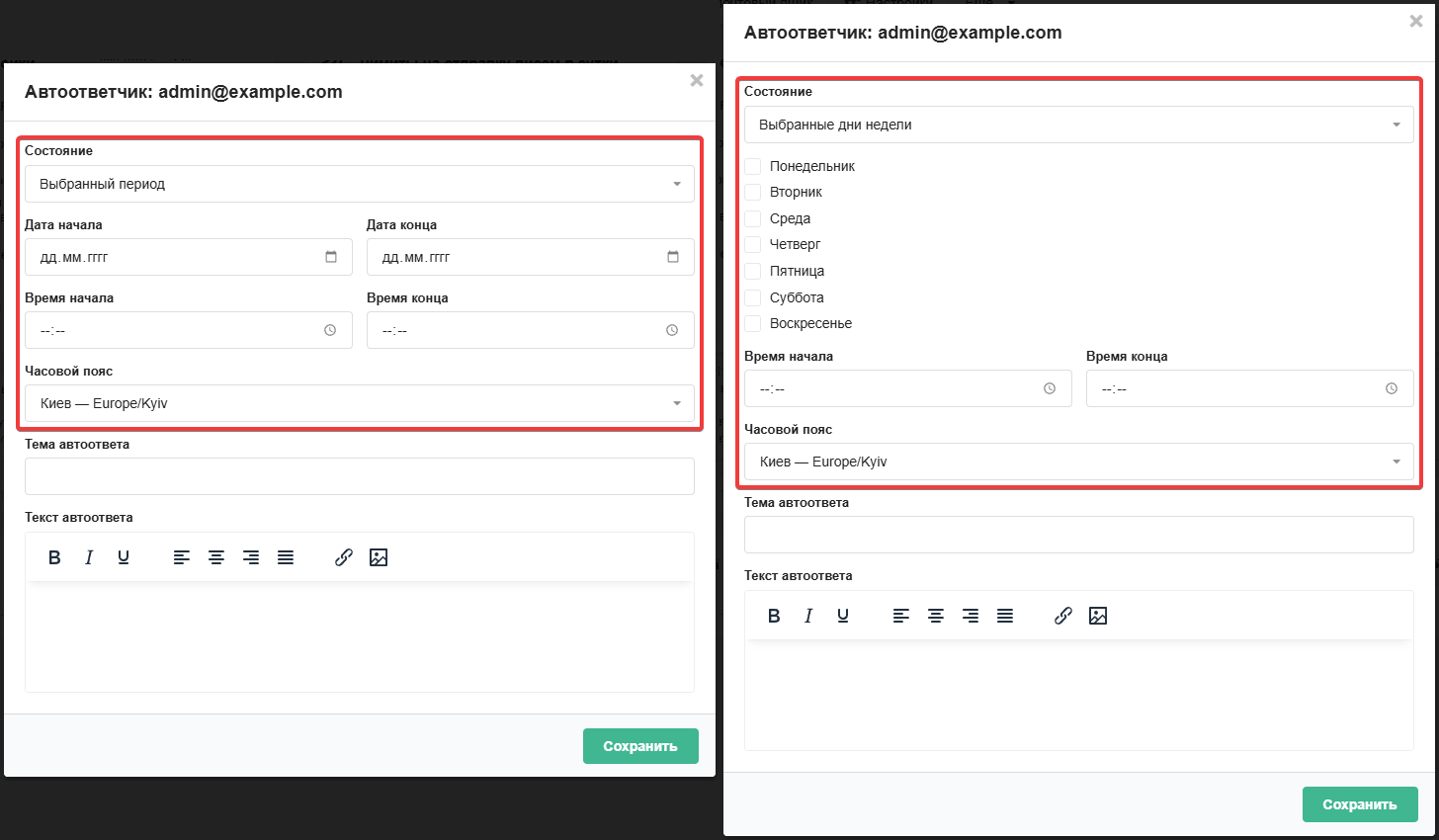Click Сохранить in the right dialog
This screenshot has width=1439, height=840.
1360,804
